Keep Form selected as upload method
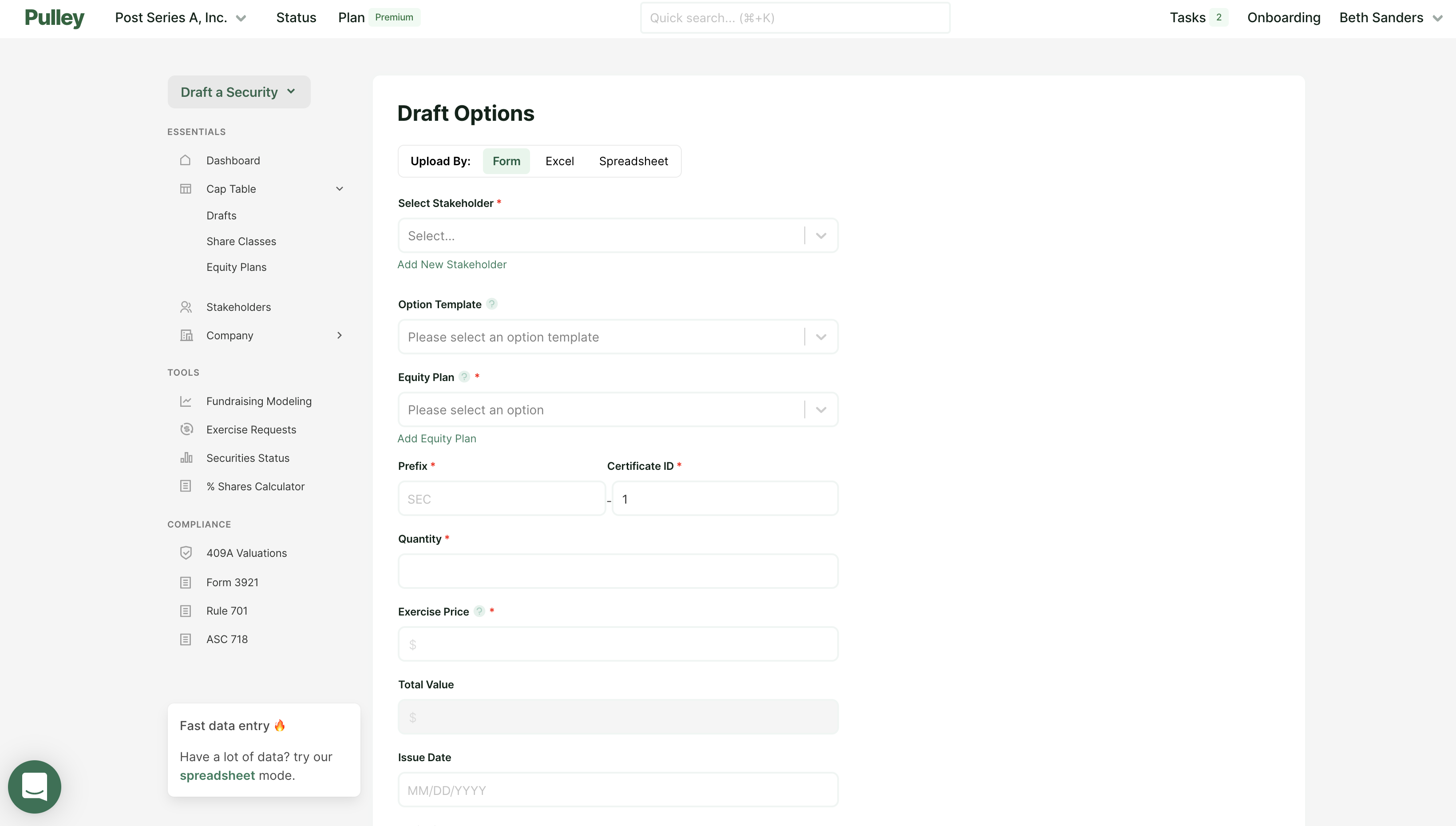The image size is (1456, 826). click(x=506, y=161)
